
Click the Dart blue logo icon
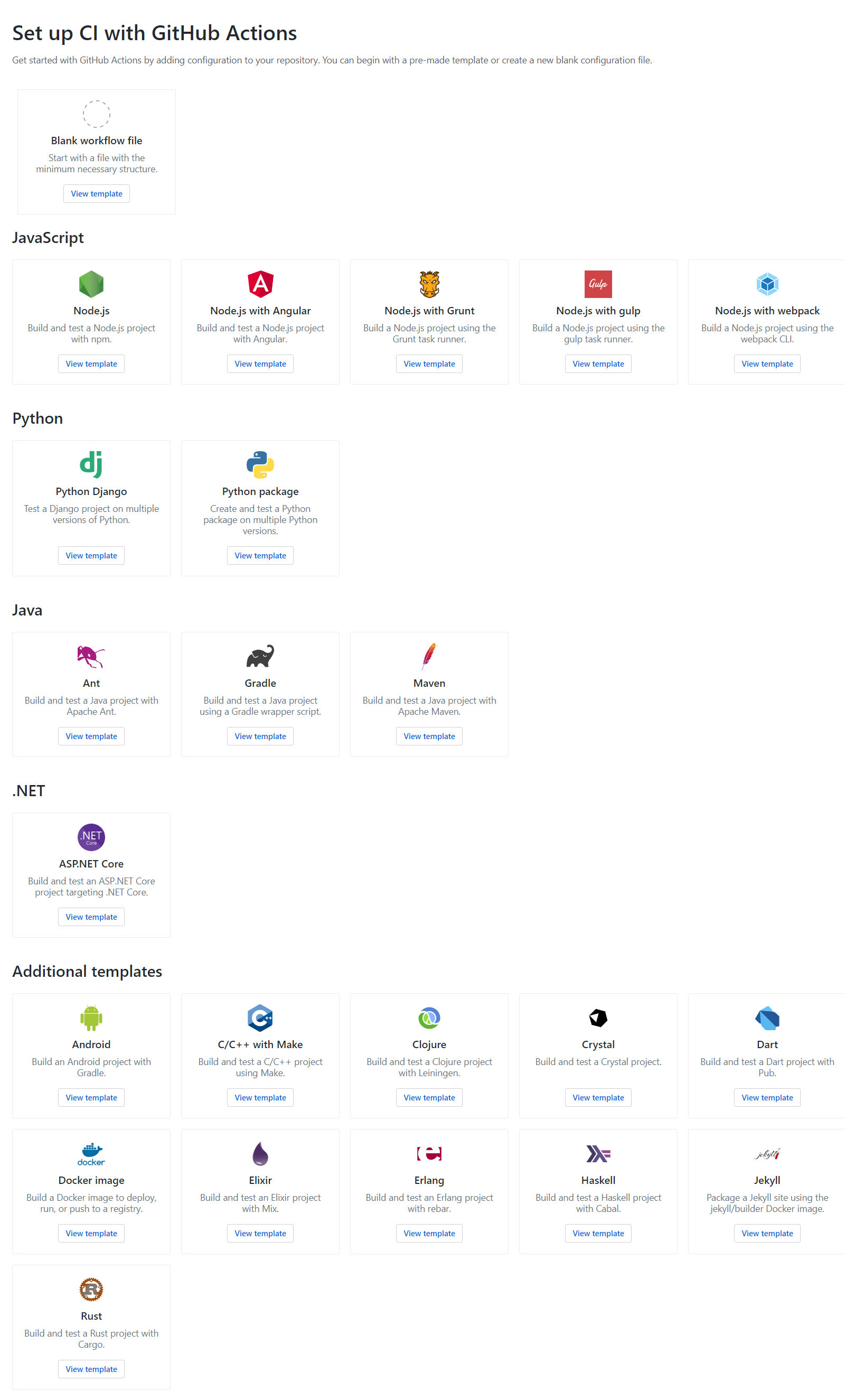click(767, 1018)
